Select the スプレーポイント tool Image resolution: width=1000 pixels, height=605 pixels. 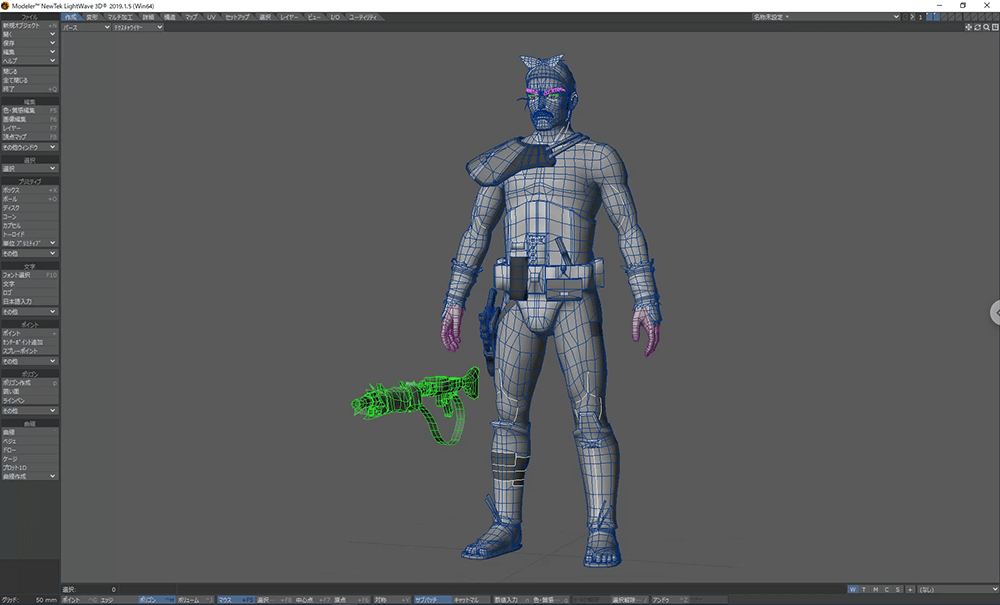[x=29, y=351]
